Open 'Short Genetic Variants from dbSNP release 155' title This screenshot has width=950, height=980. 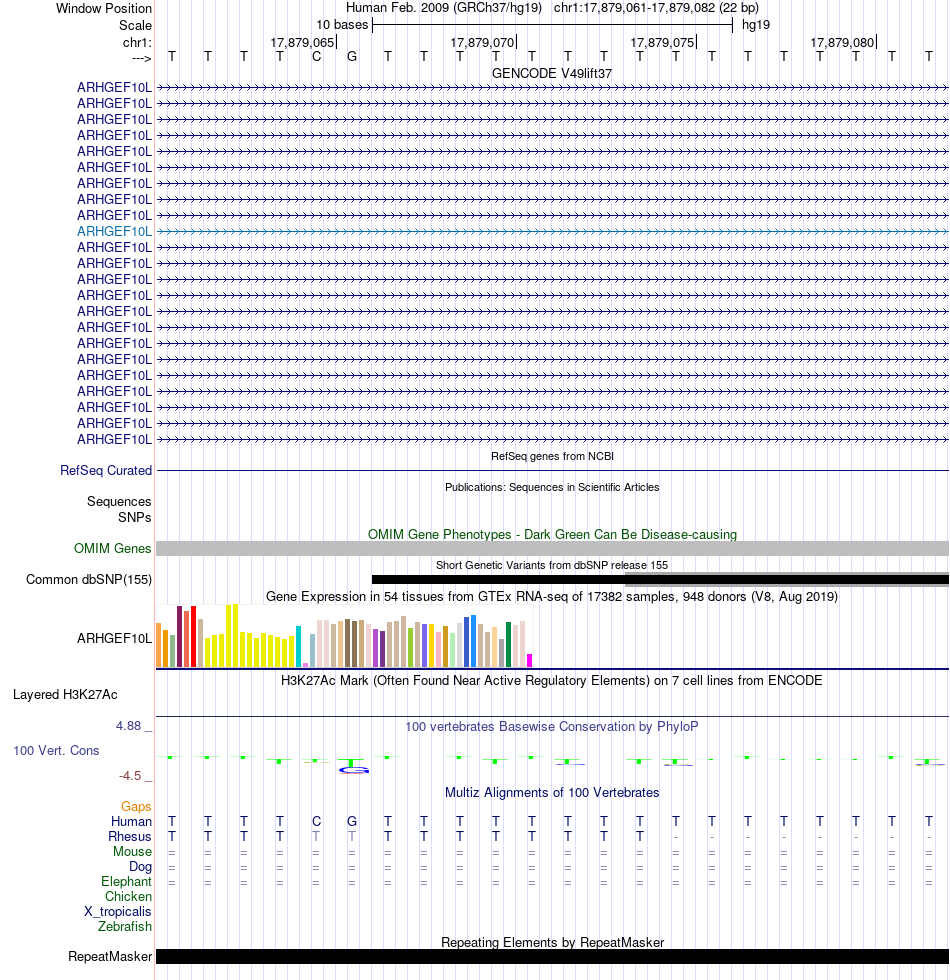[552, 565]
